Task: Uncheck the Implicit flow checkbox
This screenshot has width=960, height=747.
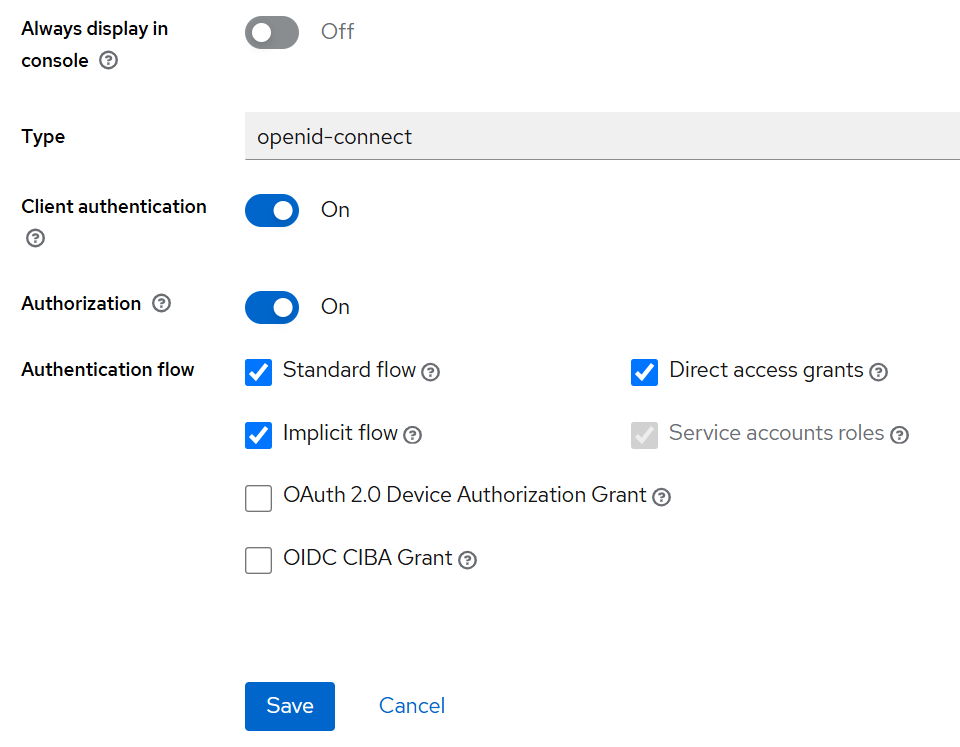Action: click(x=259, y=435)
